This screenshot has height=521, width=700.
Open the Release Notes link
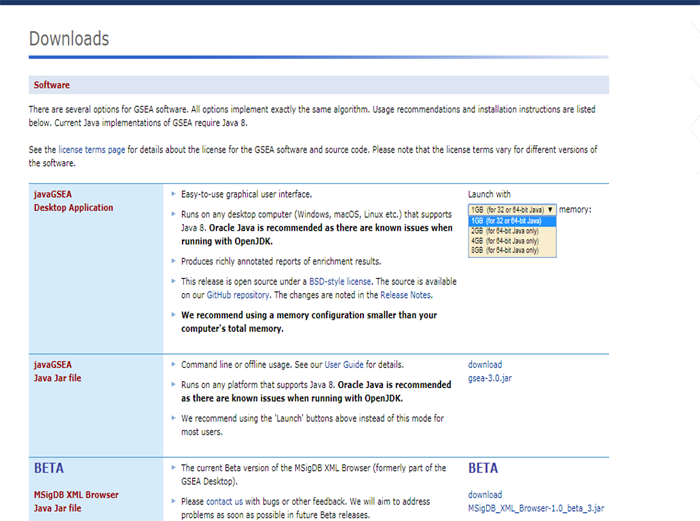click(x=405, y=295)
